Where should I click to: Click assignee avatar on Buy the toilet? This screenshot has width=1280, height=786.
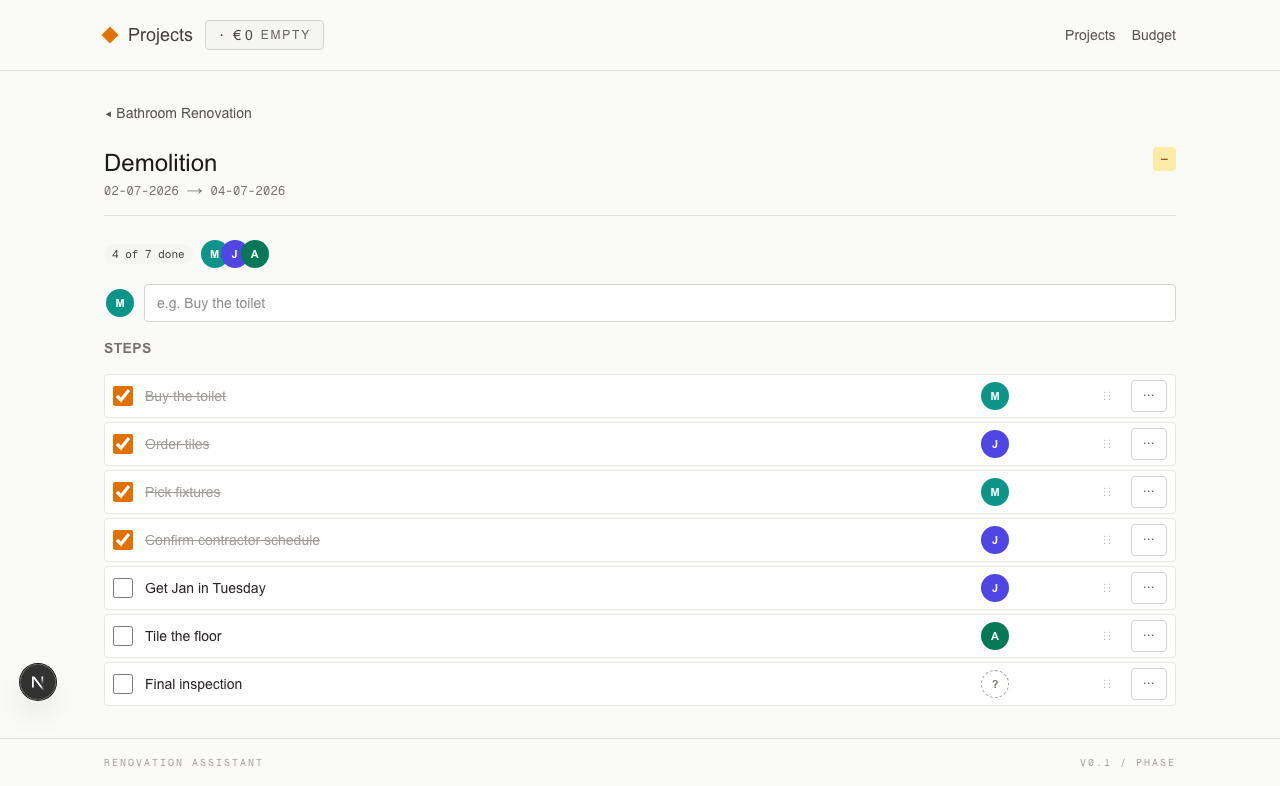coord(995,396)
